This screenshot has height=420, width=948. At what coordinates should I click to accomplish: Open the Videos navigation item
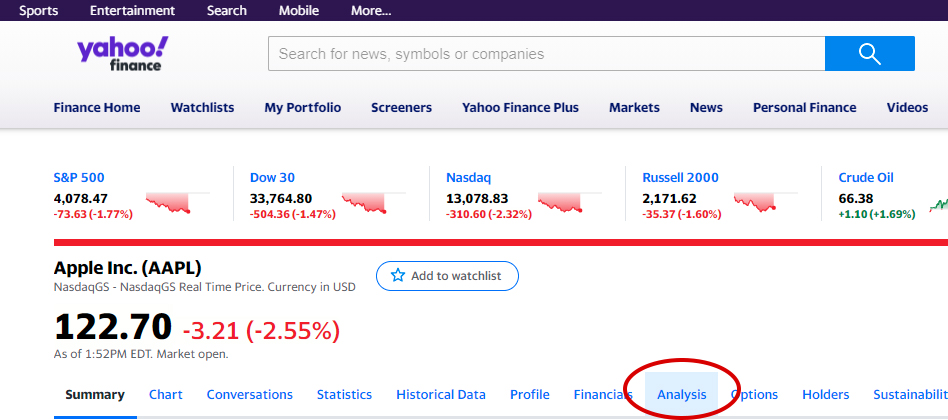(x=907, y=108)
